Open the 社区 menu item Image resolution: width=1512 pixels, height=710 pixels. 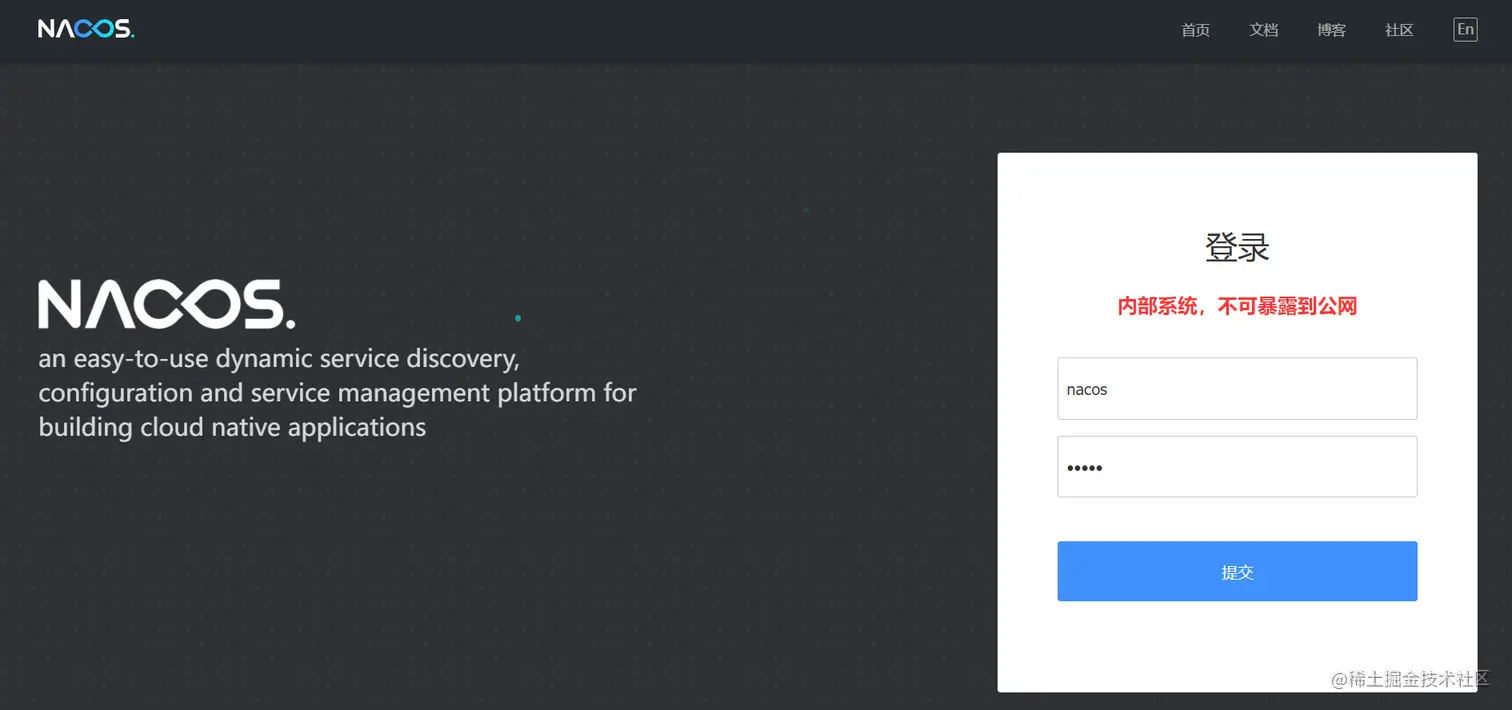[x=1399, y=30]
